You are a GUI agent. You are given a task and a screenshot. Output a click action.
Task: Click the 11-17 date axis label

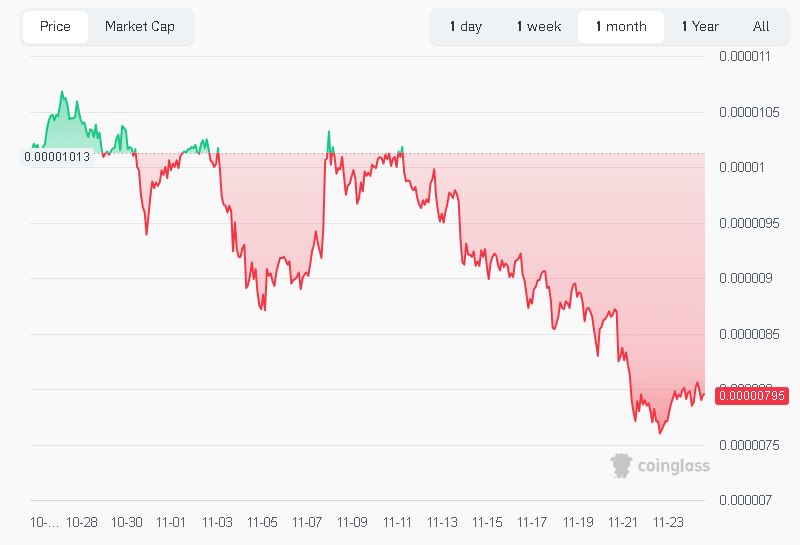[x=533, y=522]
